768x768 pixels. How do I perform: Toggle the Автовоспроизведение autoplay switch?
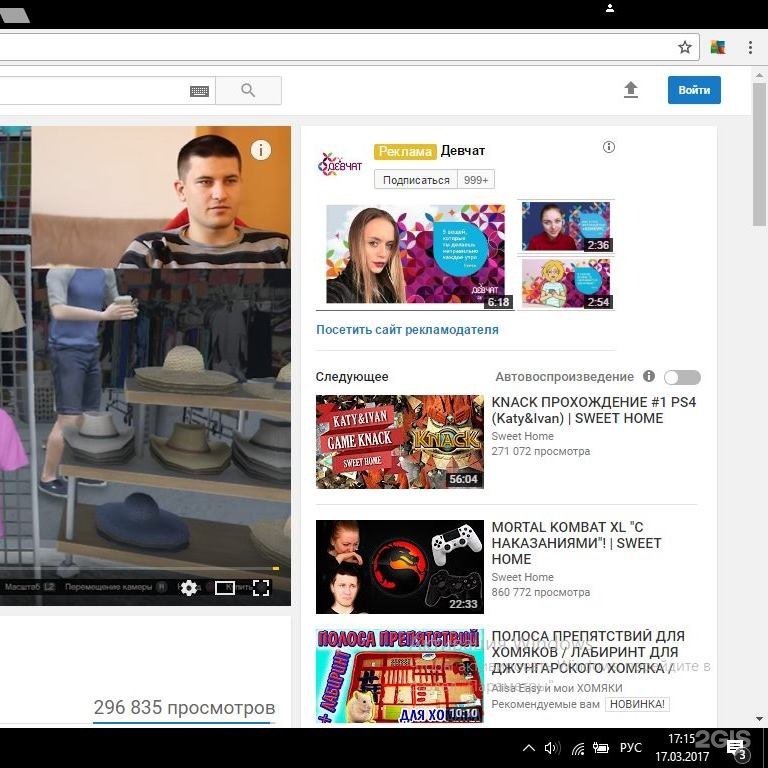click(x=682, y=377)
